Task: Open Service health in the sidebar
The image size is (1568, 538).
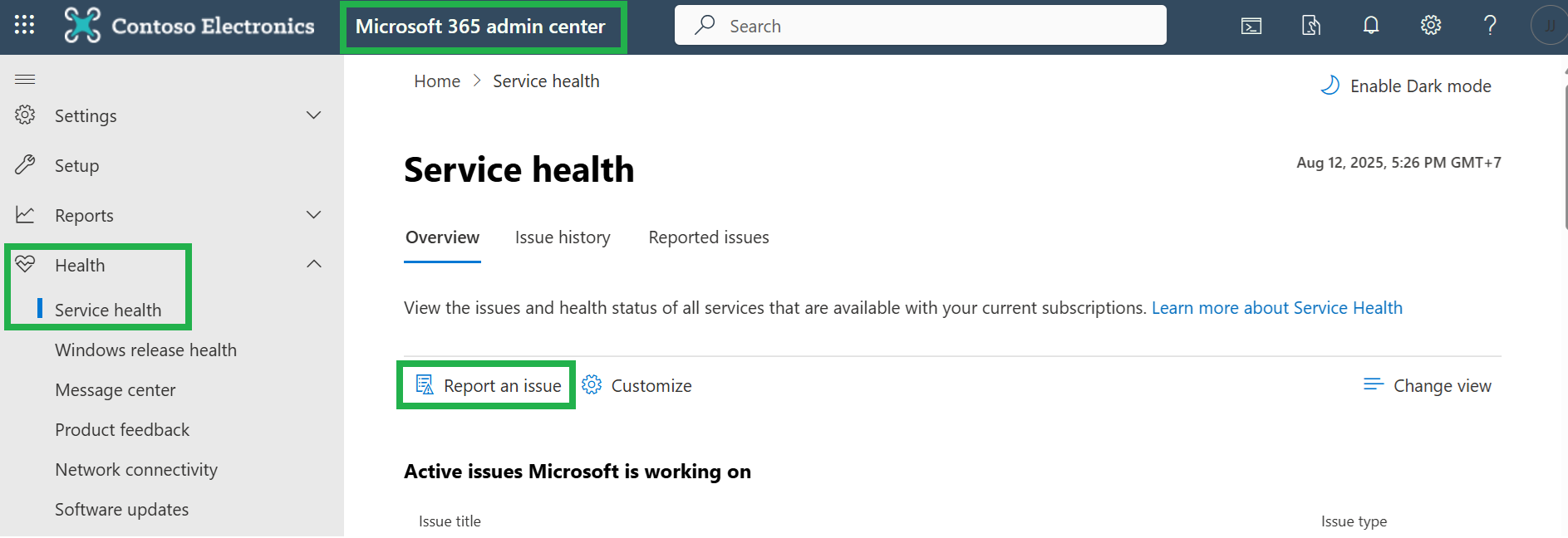Action: point(108,311)
